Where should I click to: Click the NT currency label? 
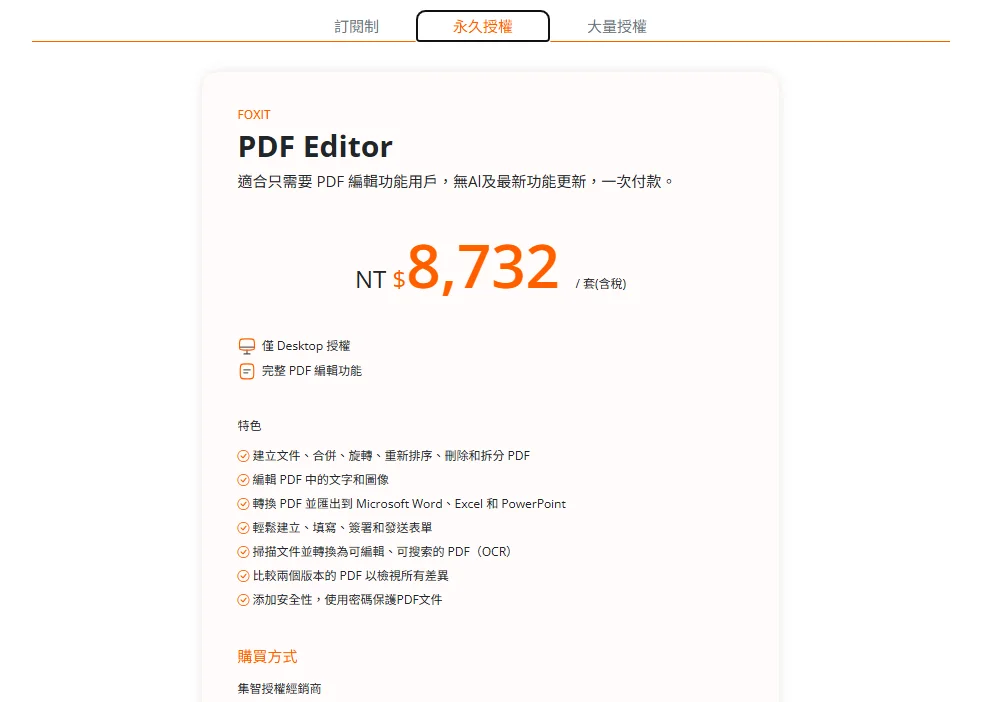(371, 280)
